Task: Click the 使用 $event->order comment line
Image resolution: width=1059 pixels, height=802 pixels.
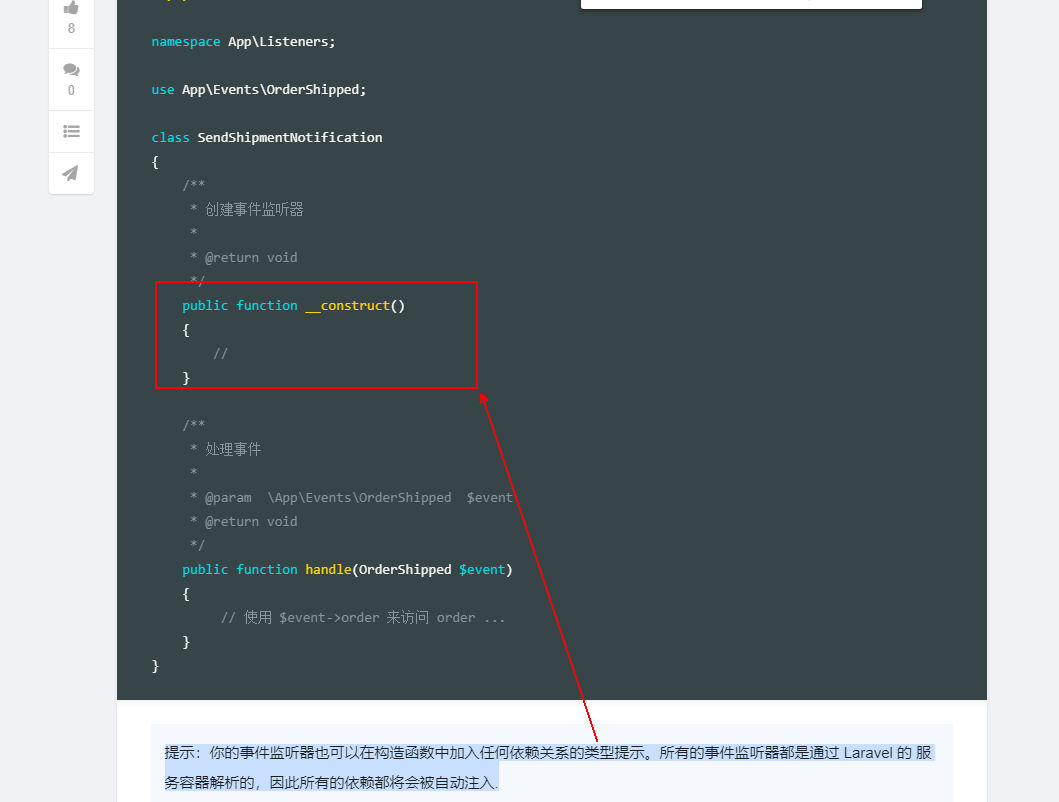Action: pos(363,618)
